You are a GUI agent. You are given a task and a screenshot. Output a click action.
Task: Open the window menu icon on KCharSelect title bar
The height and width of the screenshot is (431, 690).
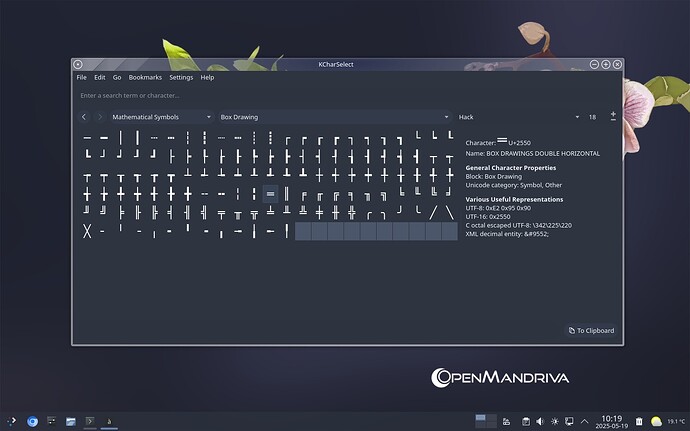(78, 64)
